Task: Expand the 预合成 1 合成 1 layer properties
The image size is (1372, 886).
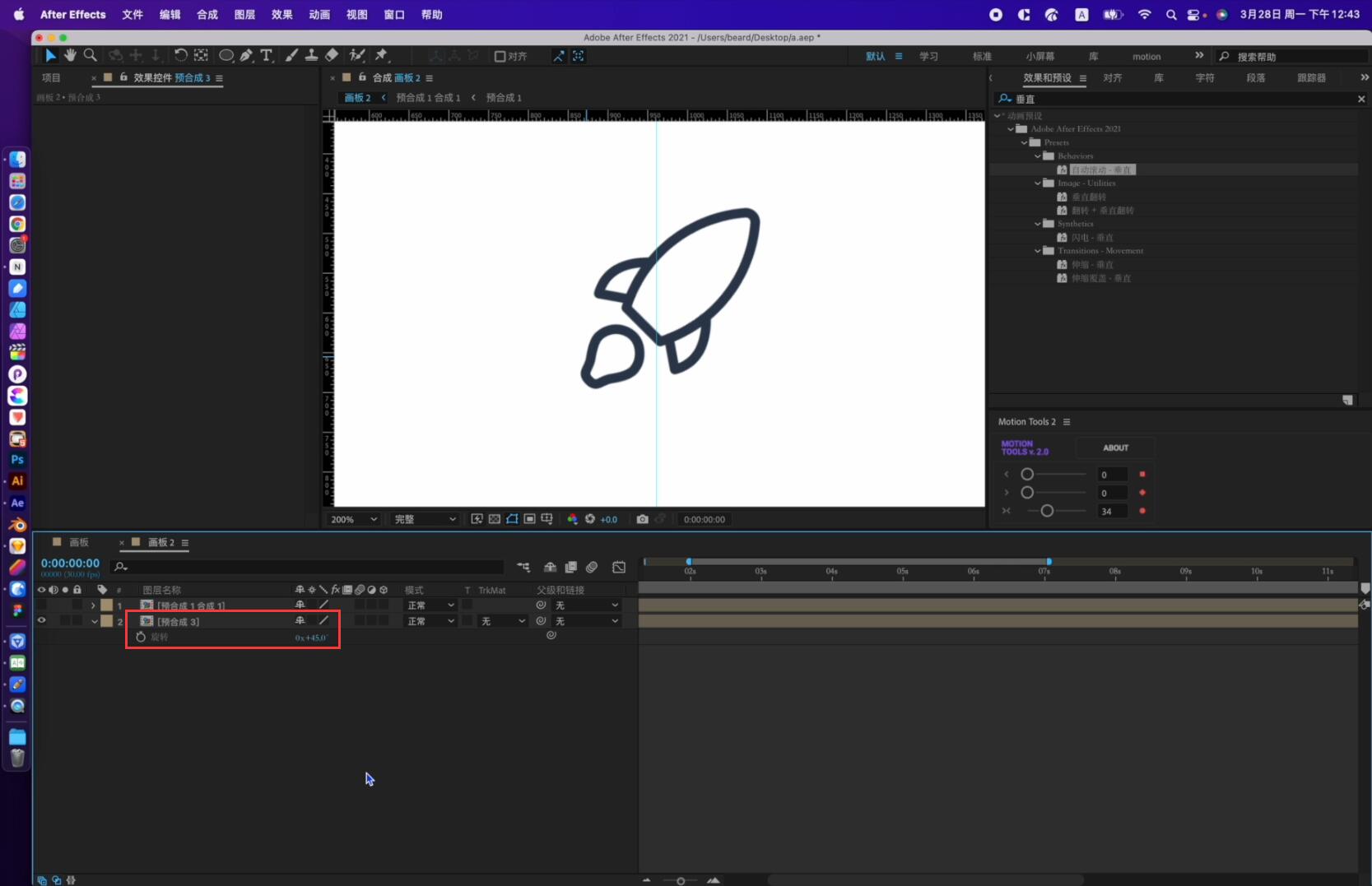Action: click(93, 605)
